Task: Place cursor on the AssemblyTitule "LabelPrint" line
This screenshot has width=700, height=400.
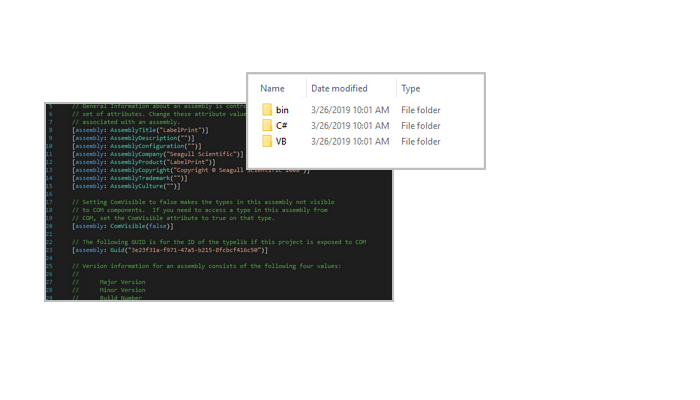Action: [x=140, y=130]
